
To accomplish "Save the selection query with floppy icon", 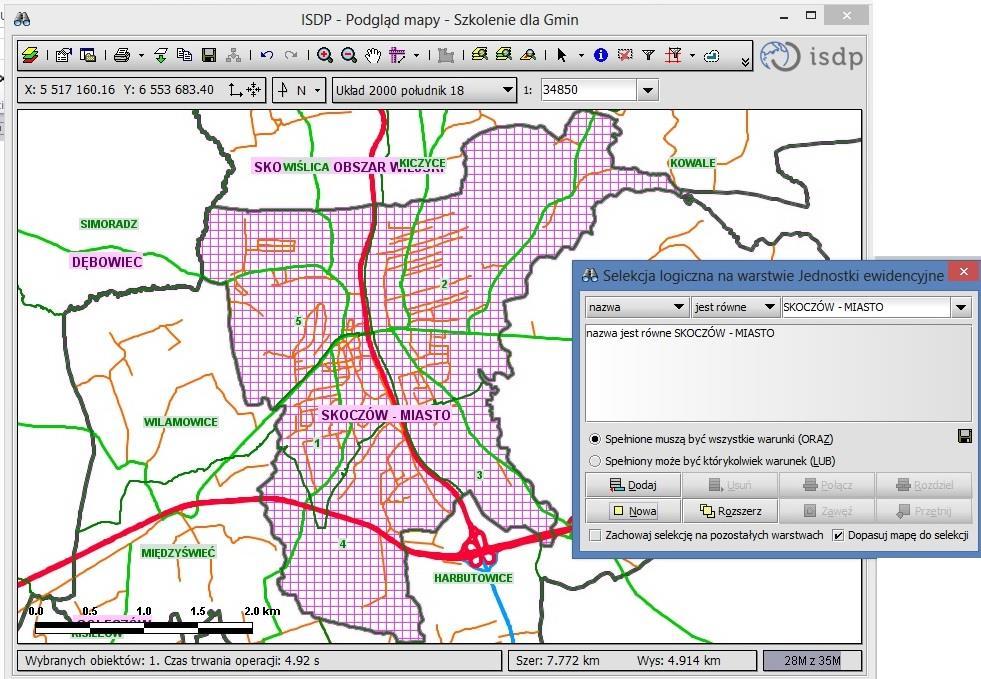I will tap(965, 436).
